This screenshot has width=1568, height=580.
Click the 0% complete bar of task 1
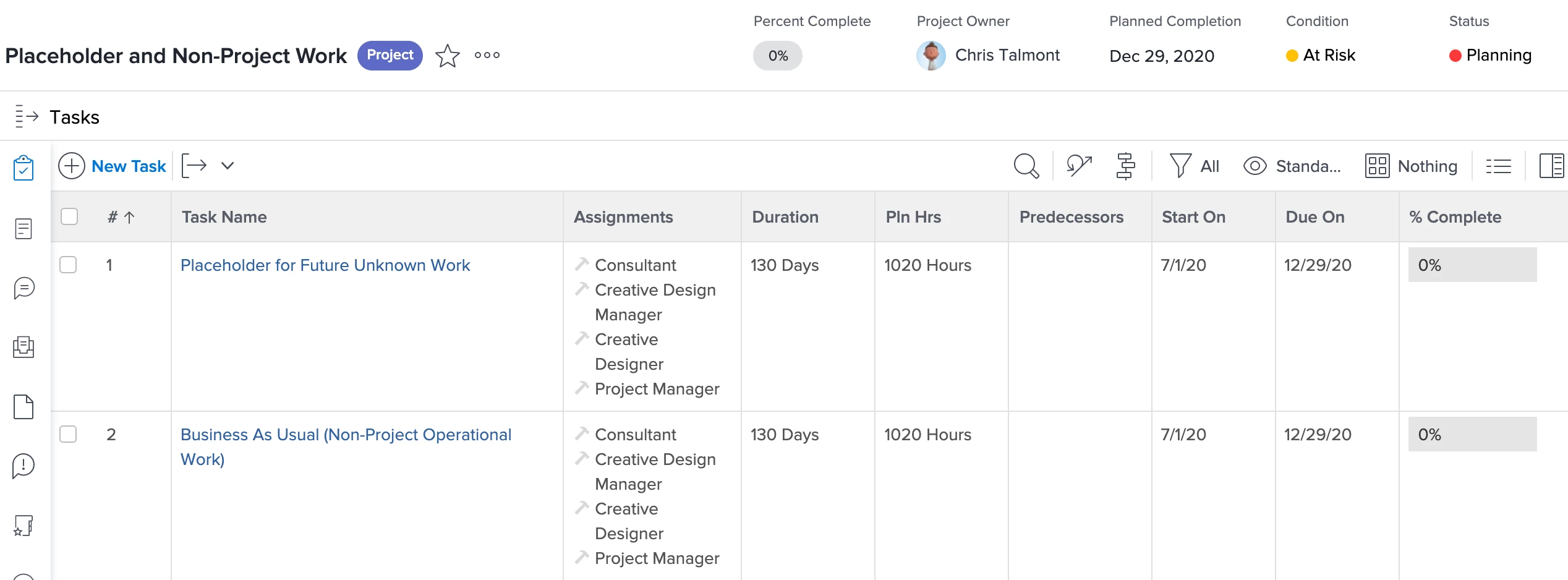coord(1472,265)
